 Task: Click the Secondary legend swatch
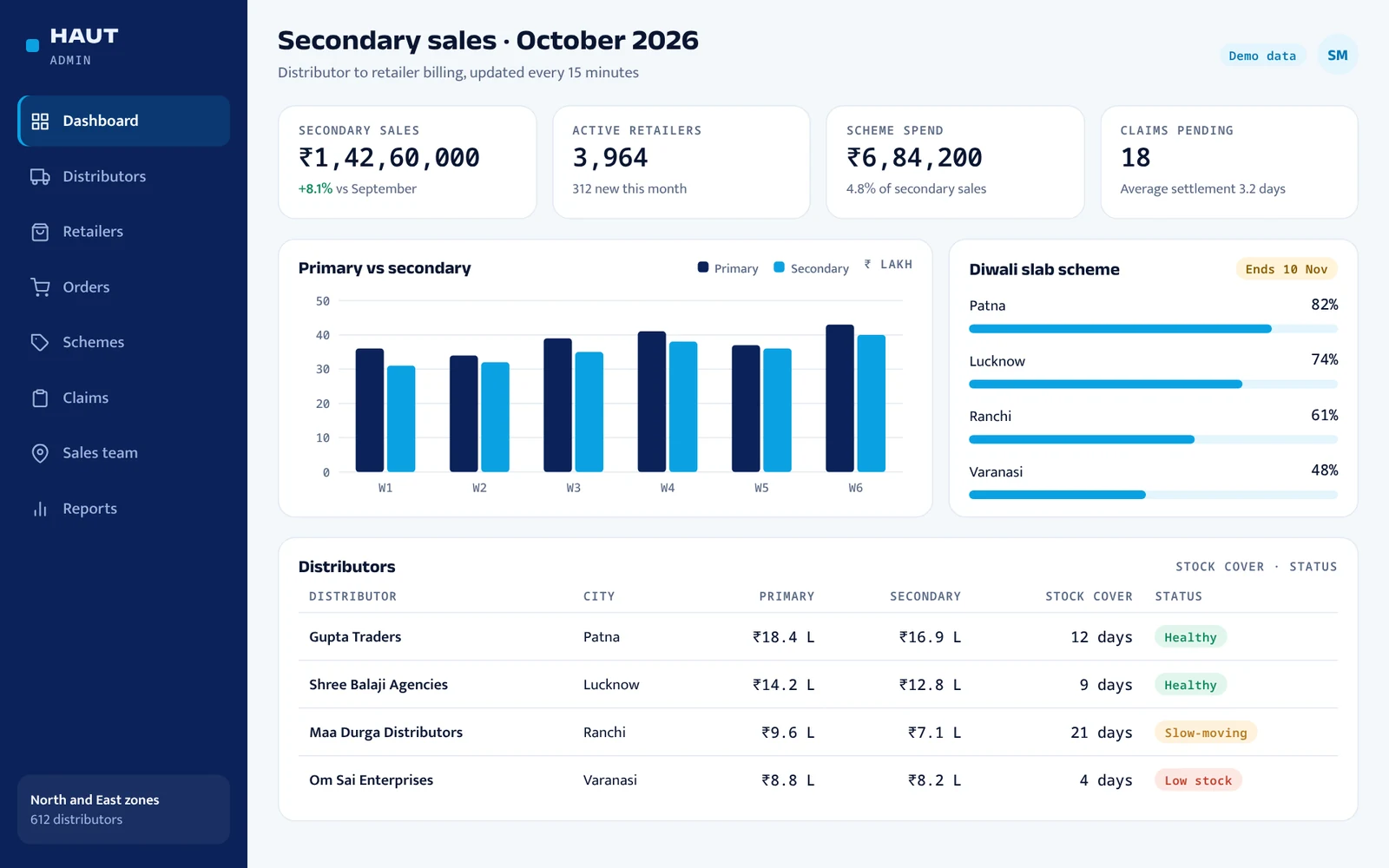pyautogui.click(x=780, y=267)
